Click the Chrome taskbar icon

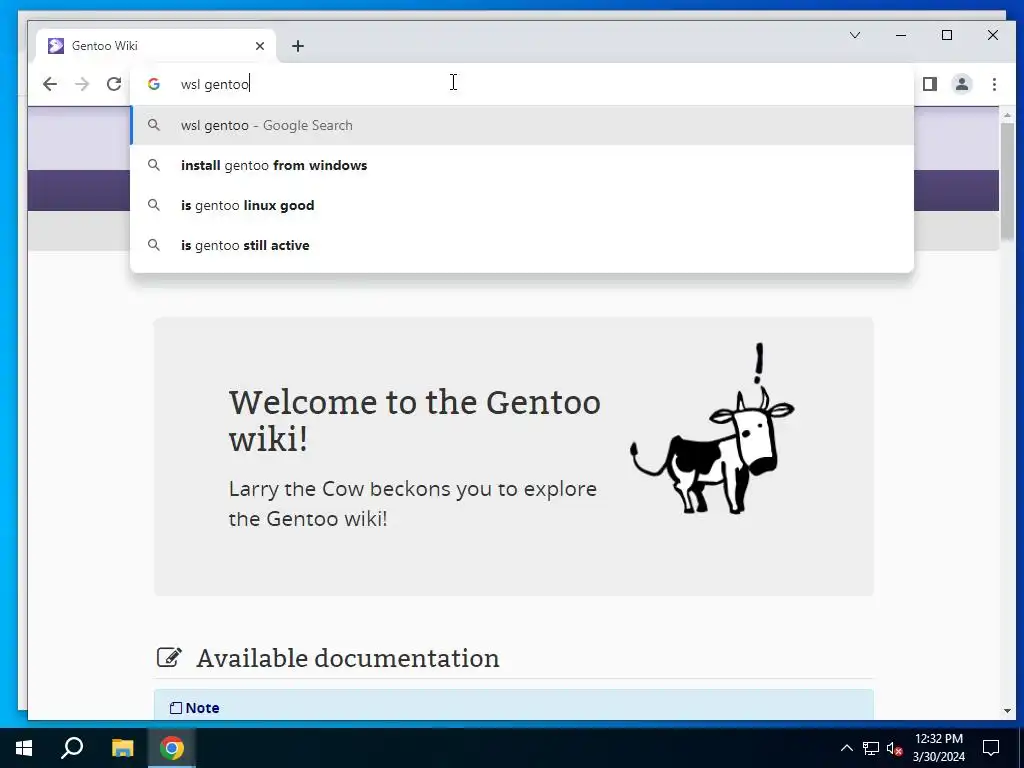172,748
